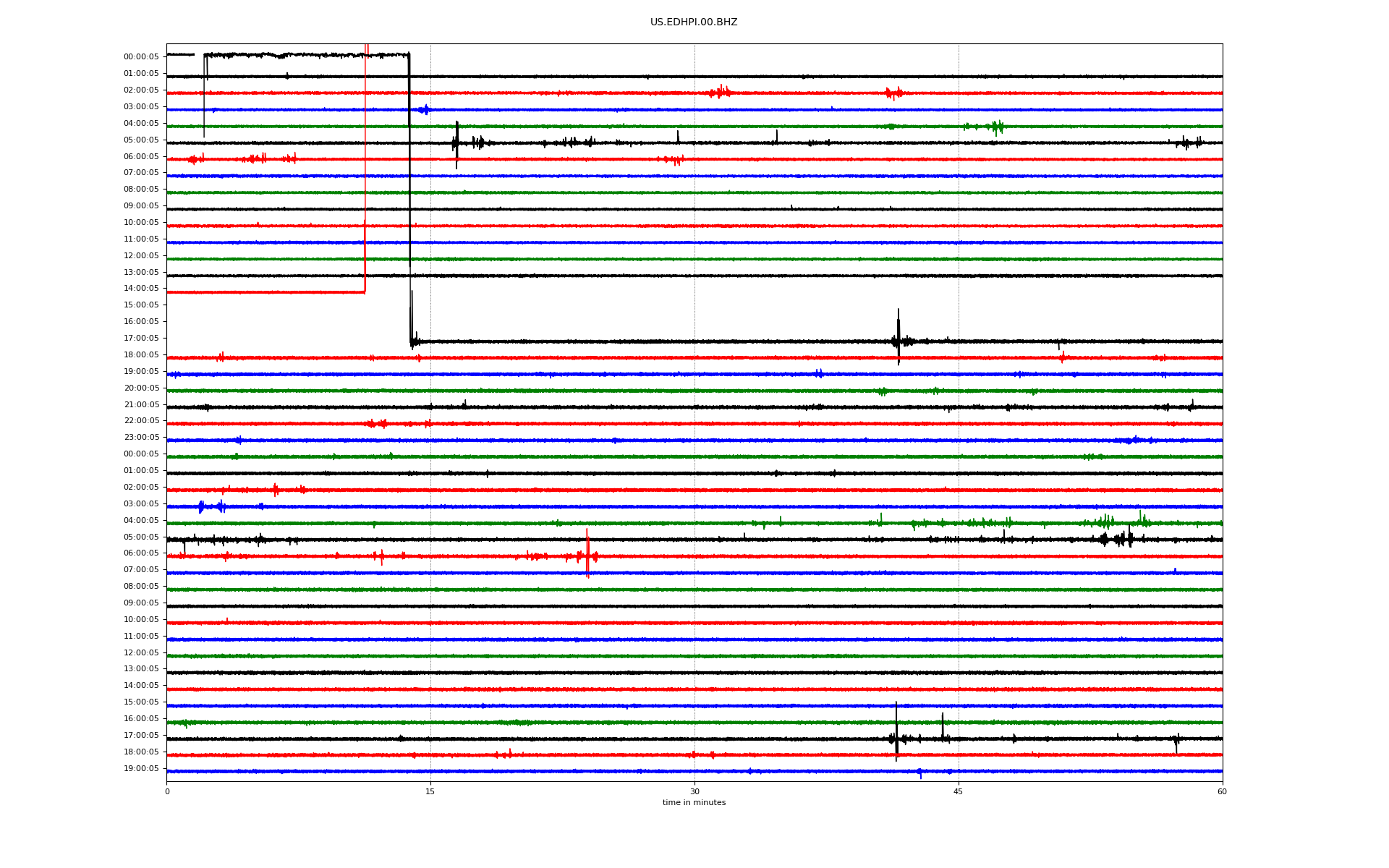Click the first 00:00:05 time label
Screen dimensions: 1389x868
(x=141, y=57)
